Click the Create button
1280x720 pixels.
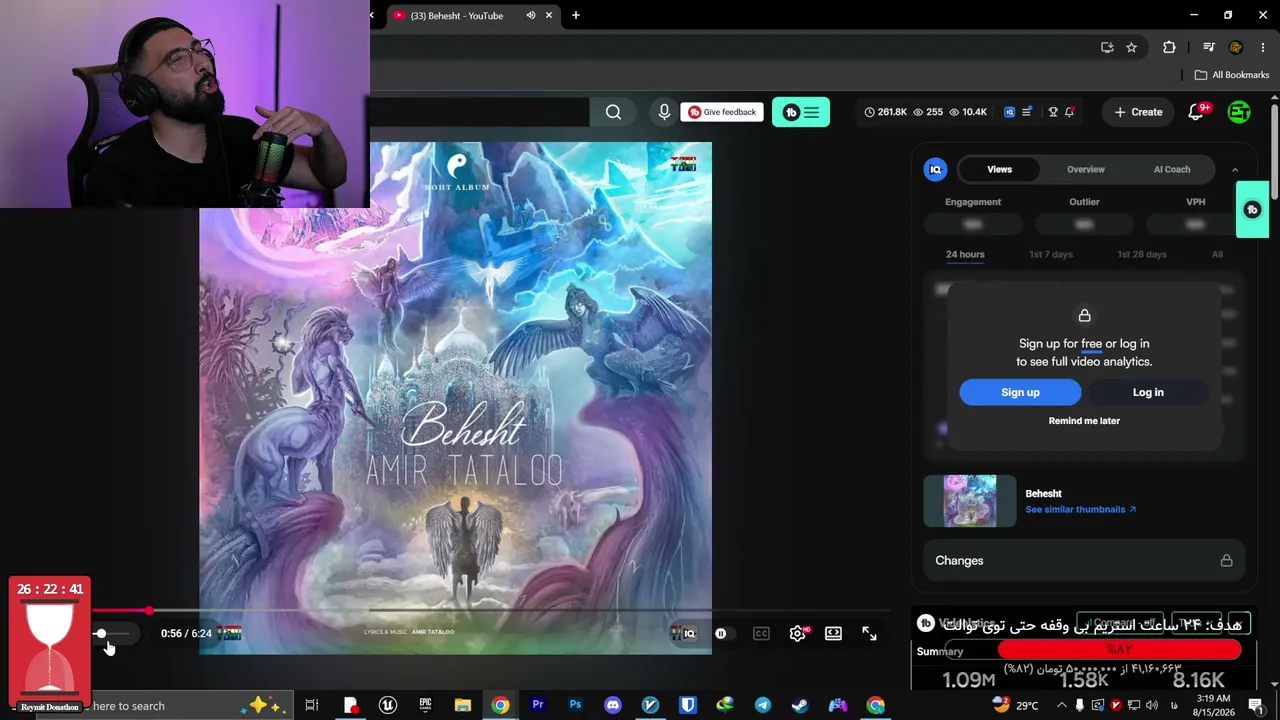(x=1138, y=112)
